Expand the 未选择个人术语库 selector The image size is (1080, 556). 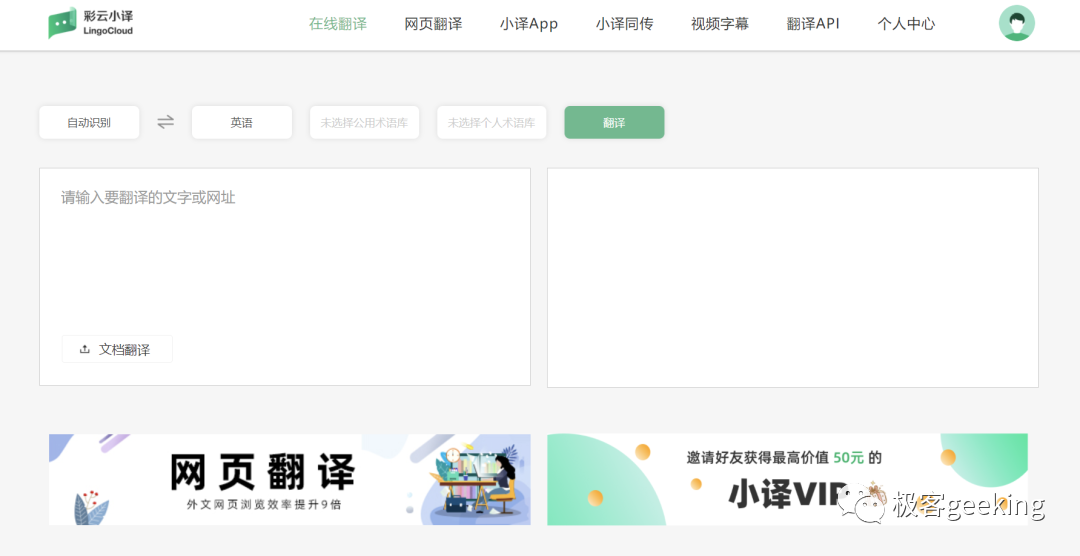(491, 123)
